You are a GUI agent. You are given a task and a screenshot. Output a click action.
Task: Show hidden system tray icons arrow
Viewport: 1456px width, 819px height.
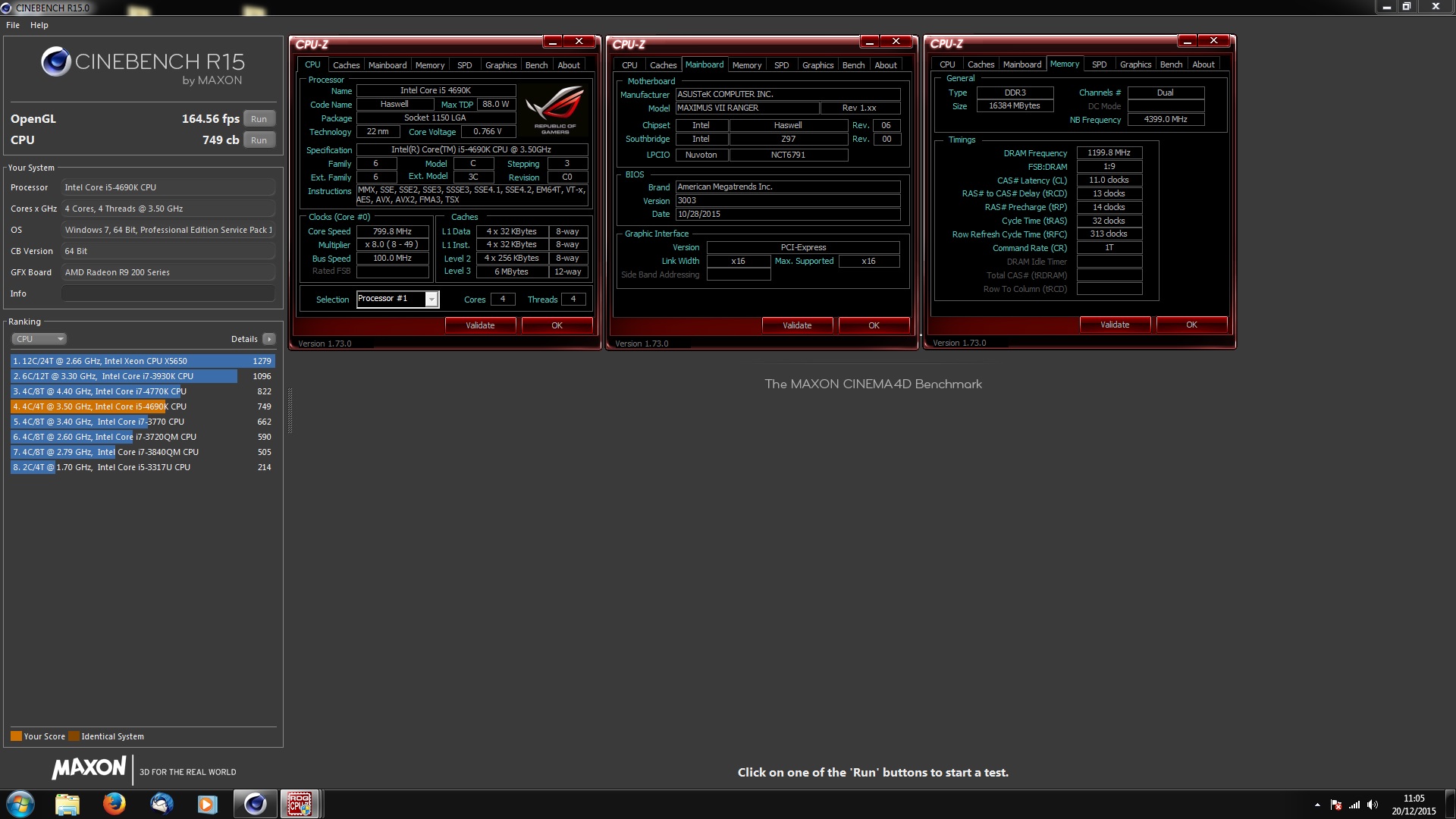pyautogui.click(x=1317, y=805)
